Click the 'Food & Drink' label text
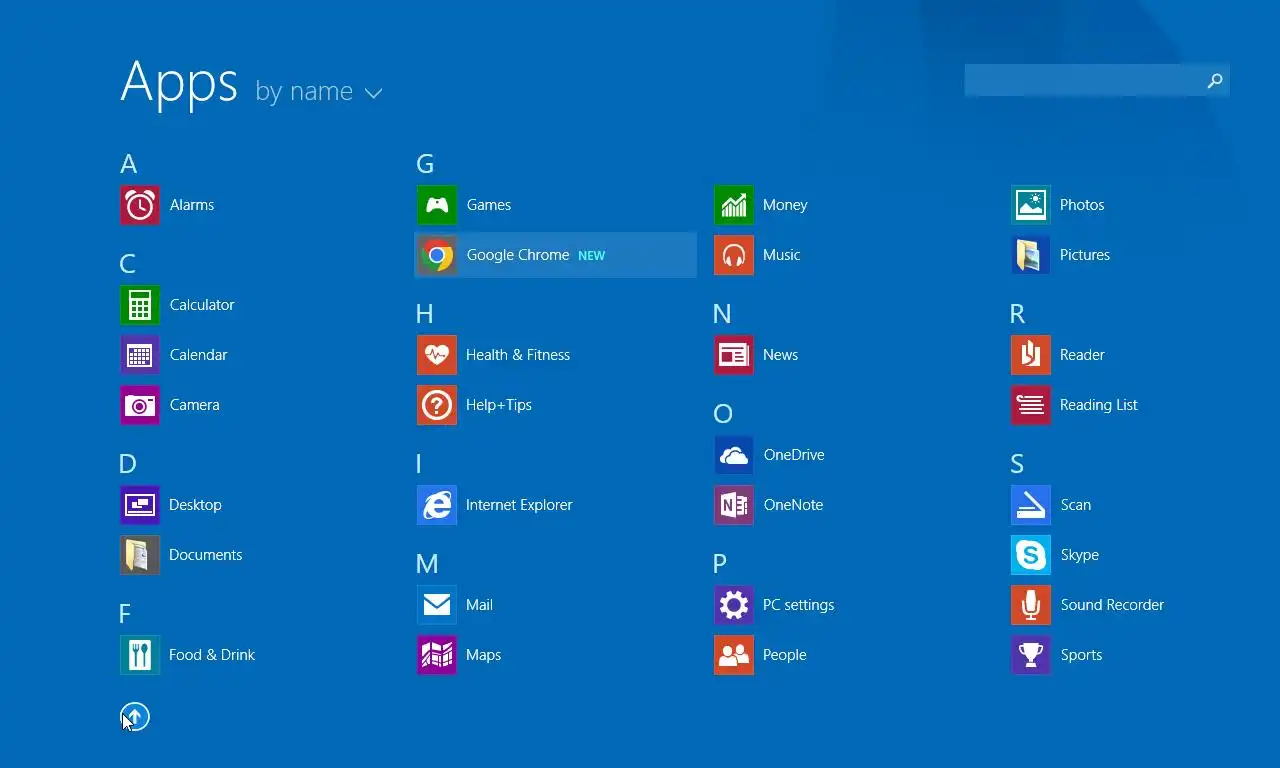The width and height of the screenshot is (1280, 768). 212,655
